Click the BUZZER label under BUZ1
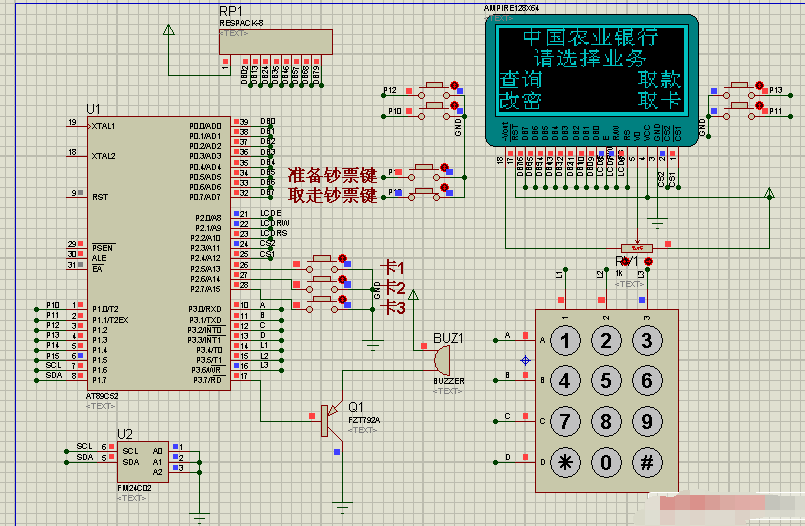 click(449, 381)
